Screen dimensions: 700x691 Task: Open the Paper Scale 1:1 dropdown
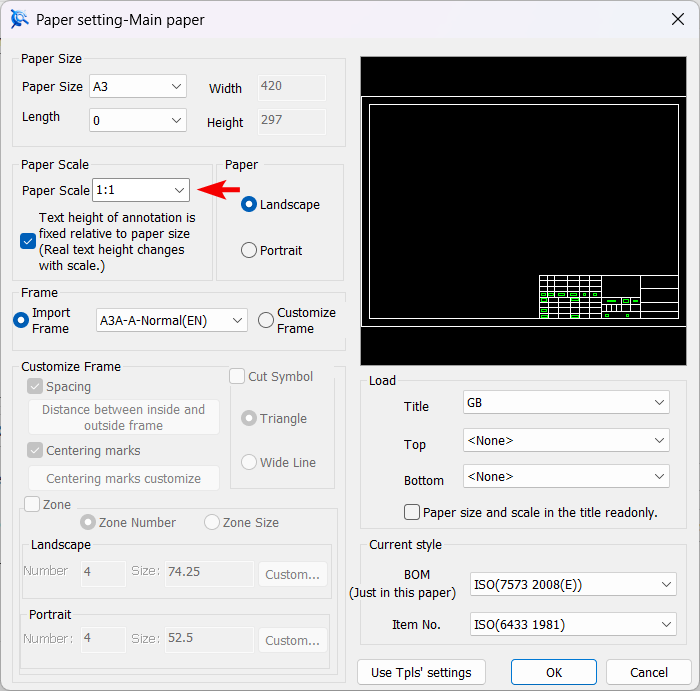[141, 190]
